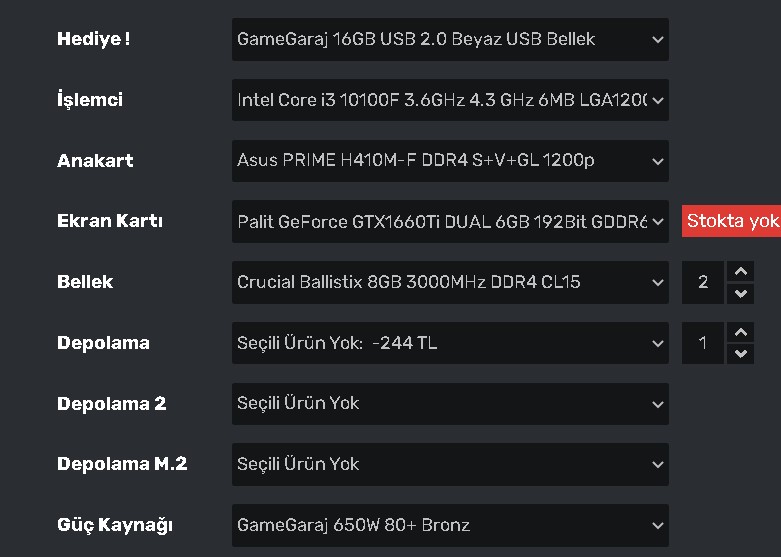Click the Hediye ! label
781x557 pixels.
[94, 40]
